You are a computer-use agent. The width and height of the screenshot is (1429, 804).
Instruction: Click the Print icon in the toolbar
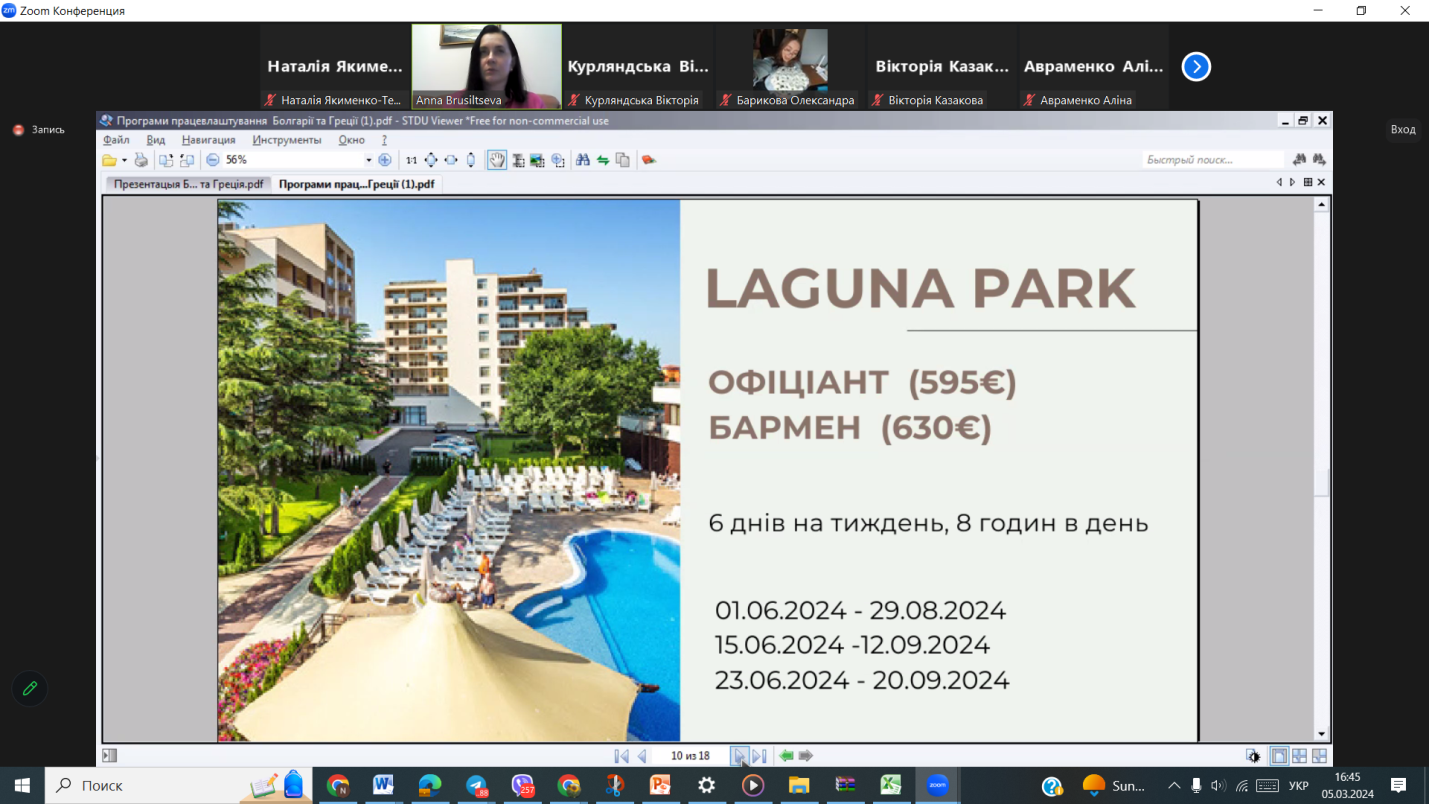click(141, 160)
